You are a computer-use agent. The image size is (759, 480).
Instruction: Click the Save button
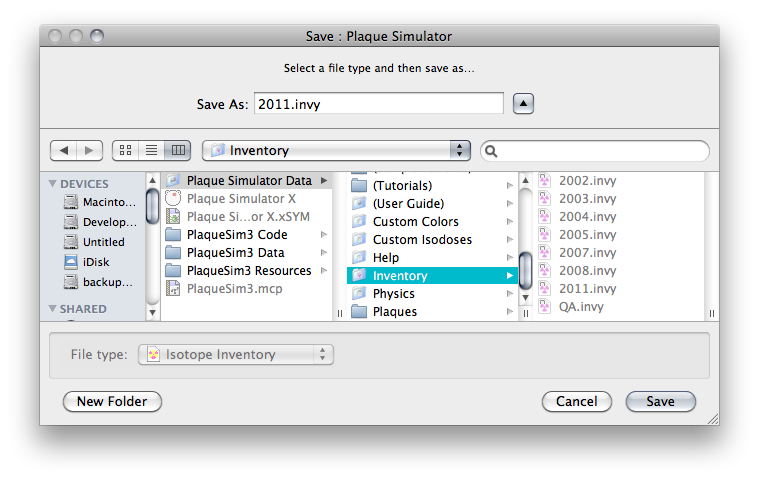click(661, 401)
